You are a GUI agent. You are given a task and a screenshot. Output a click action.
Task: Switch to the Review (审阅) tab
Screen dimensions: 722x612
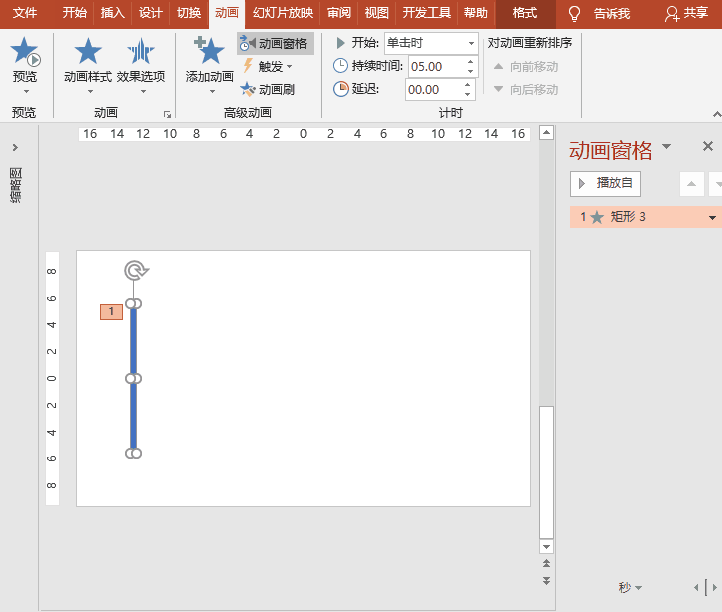tap(339, 13)
